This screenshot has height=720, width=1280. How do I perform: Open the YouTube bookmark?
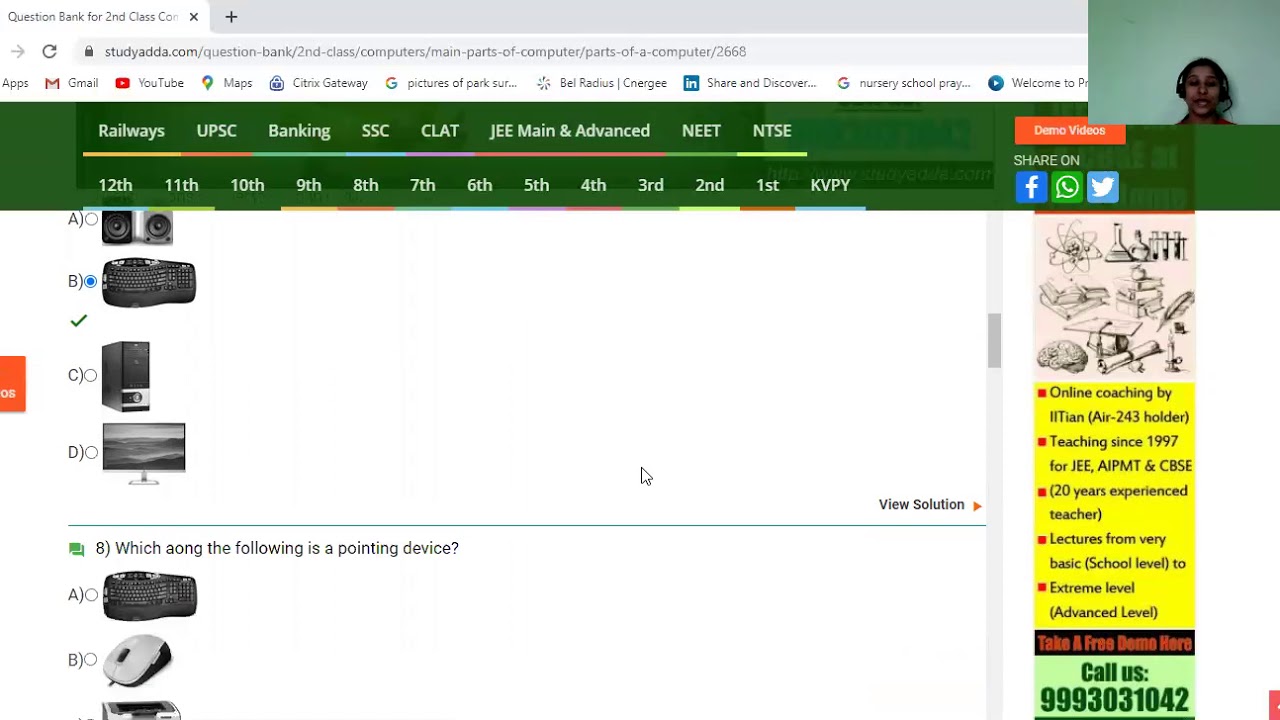150,83
